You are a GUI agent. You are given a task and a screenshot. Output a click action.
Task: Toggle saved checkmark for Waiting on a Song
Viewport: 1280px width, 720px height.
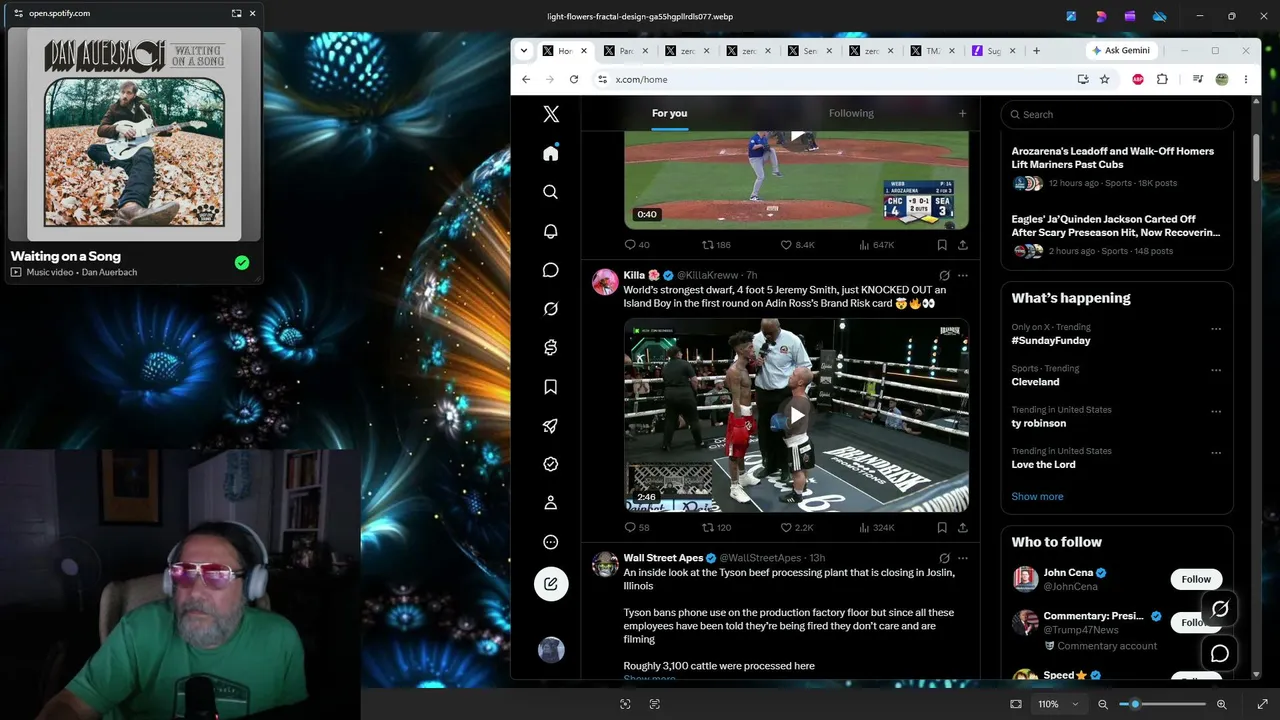242,263
